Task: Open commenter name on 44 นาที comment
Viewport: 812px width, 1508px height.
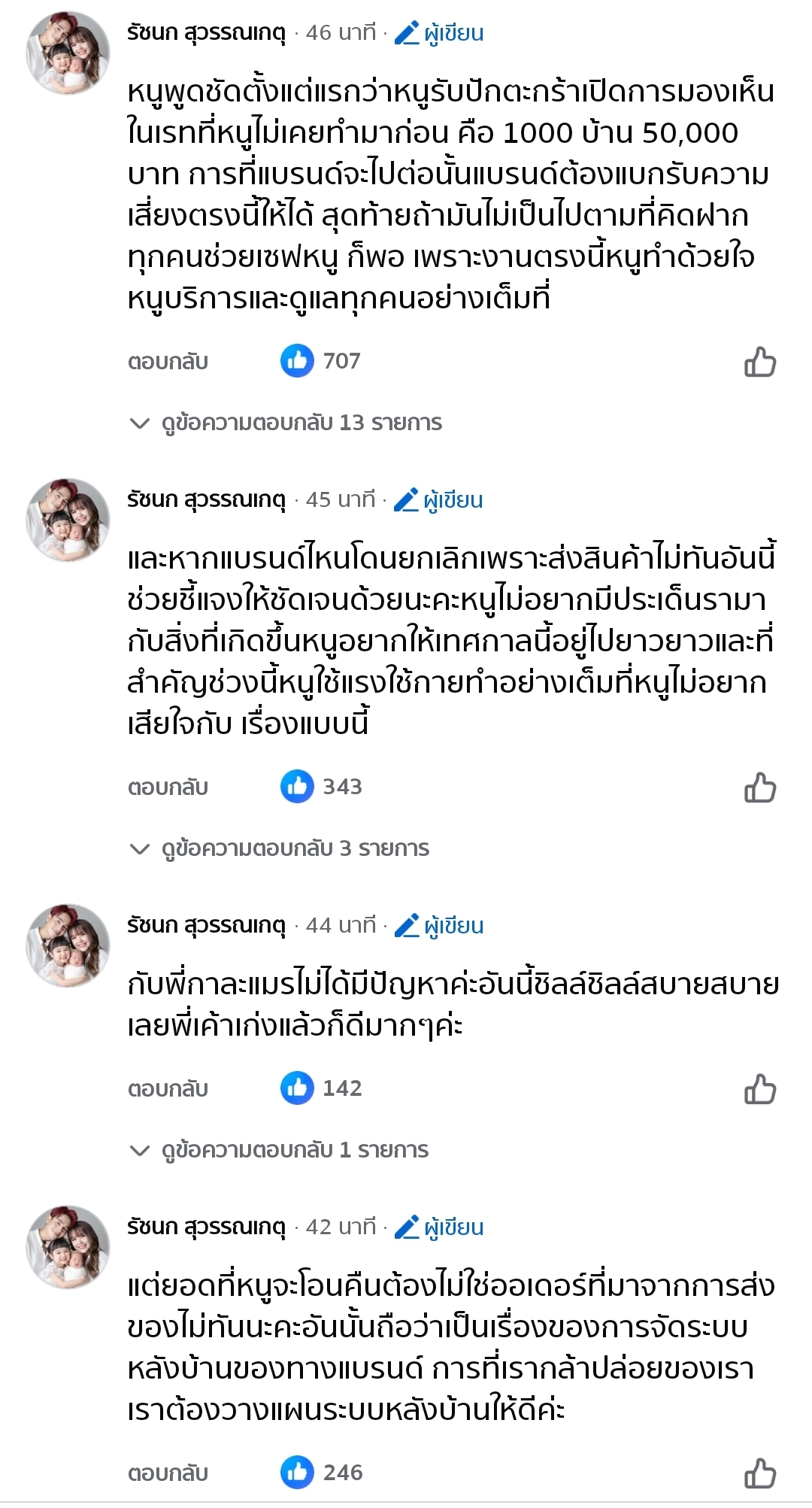Action: pyautogui.click(x=206, y=925)
